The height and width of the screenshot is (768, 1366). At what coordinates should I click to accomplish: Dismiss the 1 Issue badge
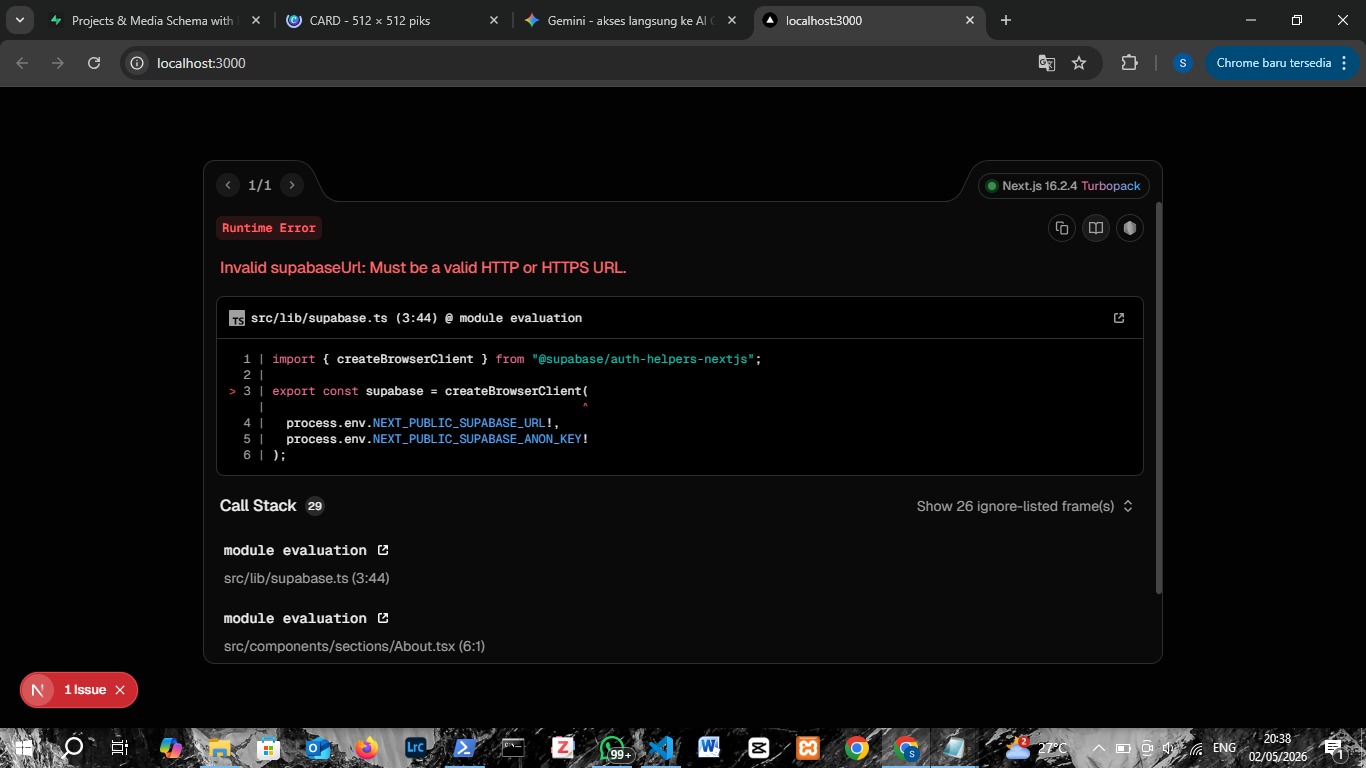(120, 690)
